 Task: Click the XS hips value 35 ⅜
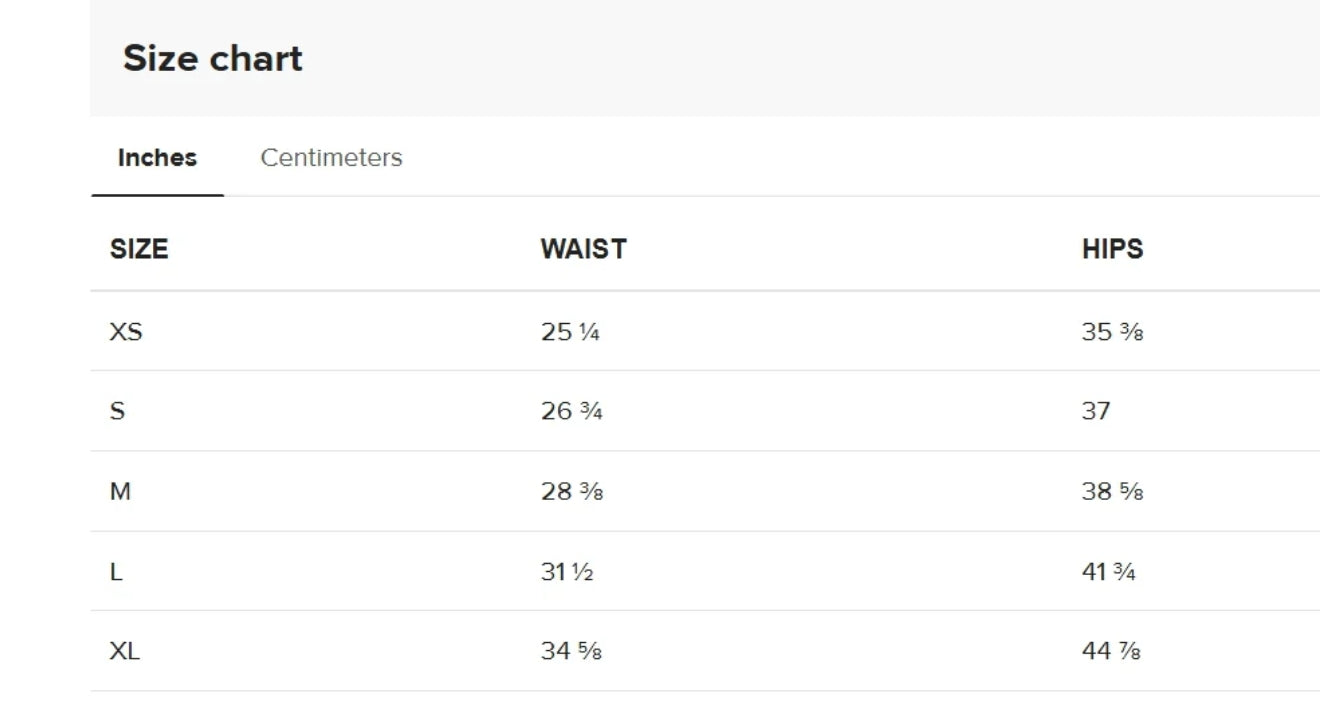coord(1112,332)
